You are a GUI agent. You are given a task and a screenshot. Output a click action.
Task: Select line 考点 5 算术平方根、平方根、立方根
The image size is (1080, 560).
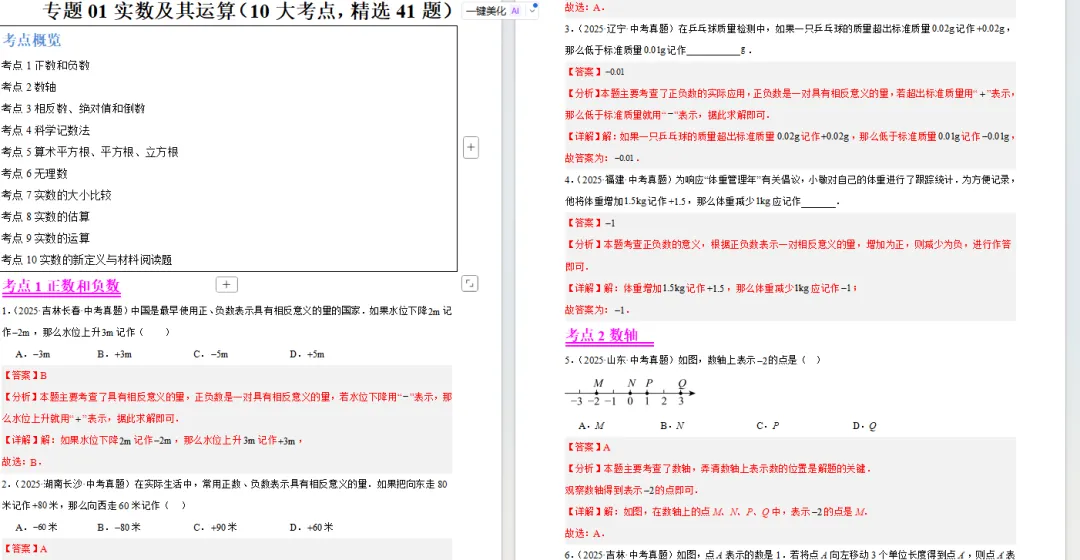click(x=90, y=152)
